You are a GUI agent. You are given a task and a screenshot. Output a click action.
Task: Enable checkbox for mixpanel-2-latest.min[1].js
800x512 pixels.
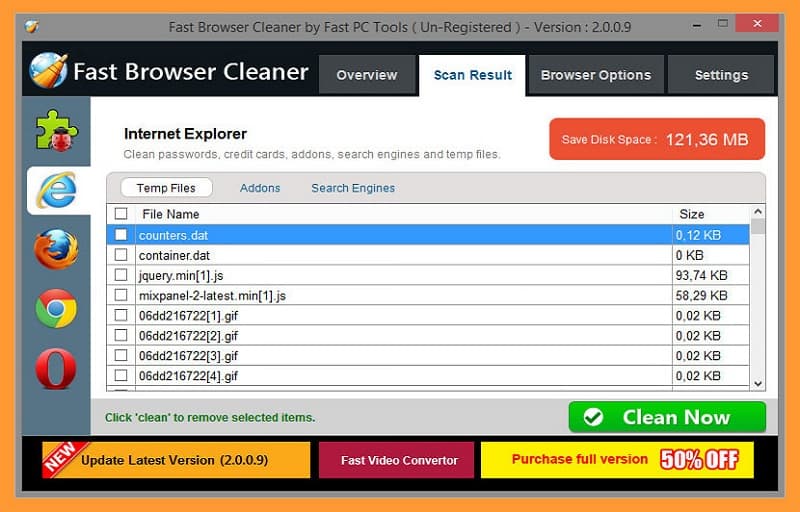(x=121, y=295)
